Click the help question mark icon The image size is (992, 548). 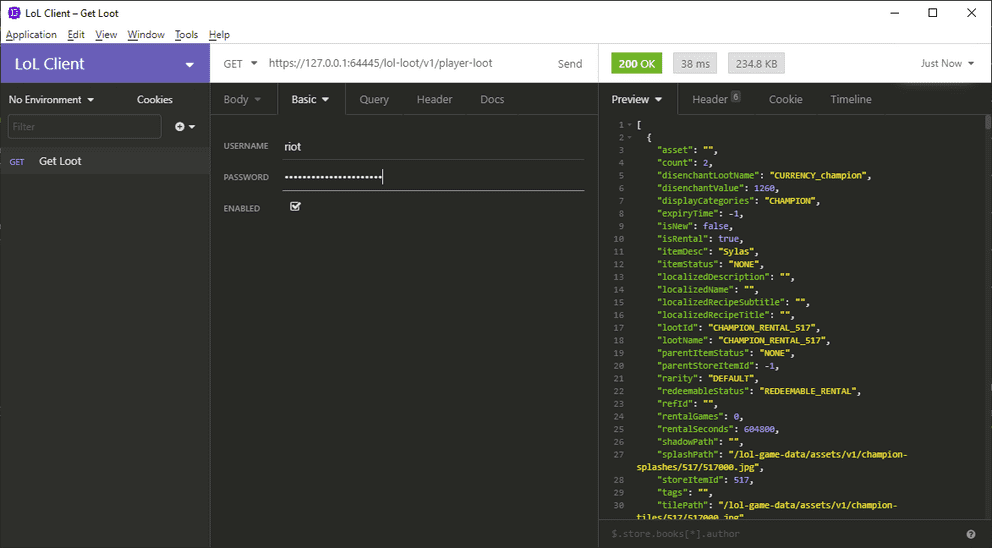970,534
